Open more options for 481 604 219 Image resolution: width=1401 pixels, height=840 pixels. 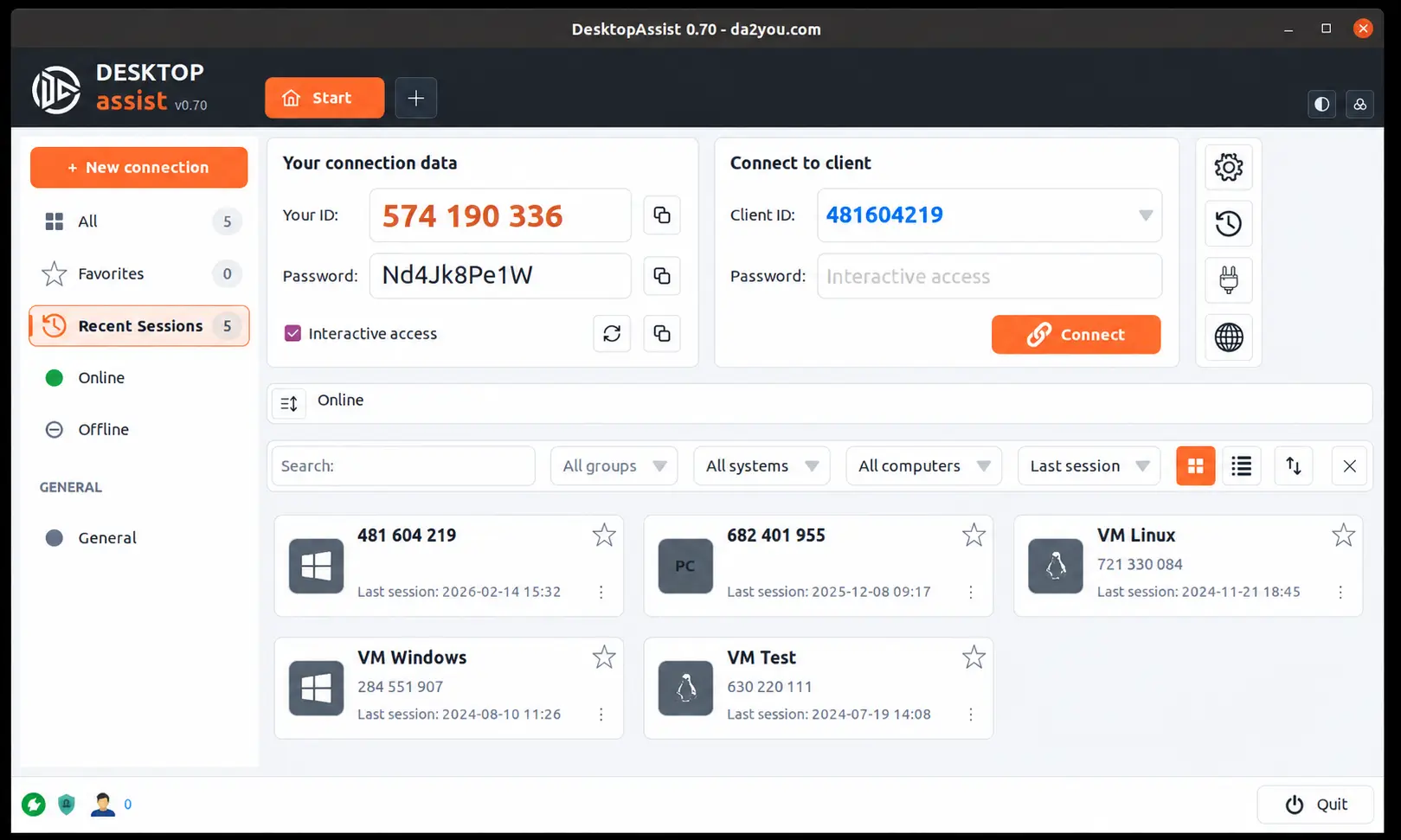(601, 593)
